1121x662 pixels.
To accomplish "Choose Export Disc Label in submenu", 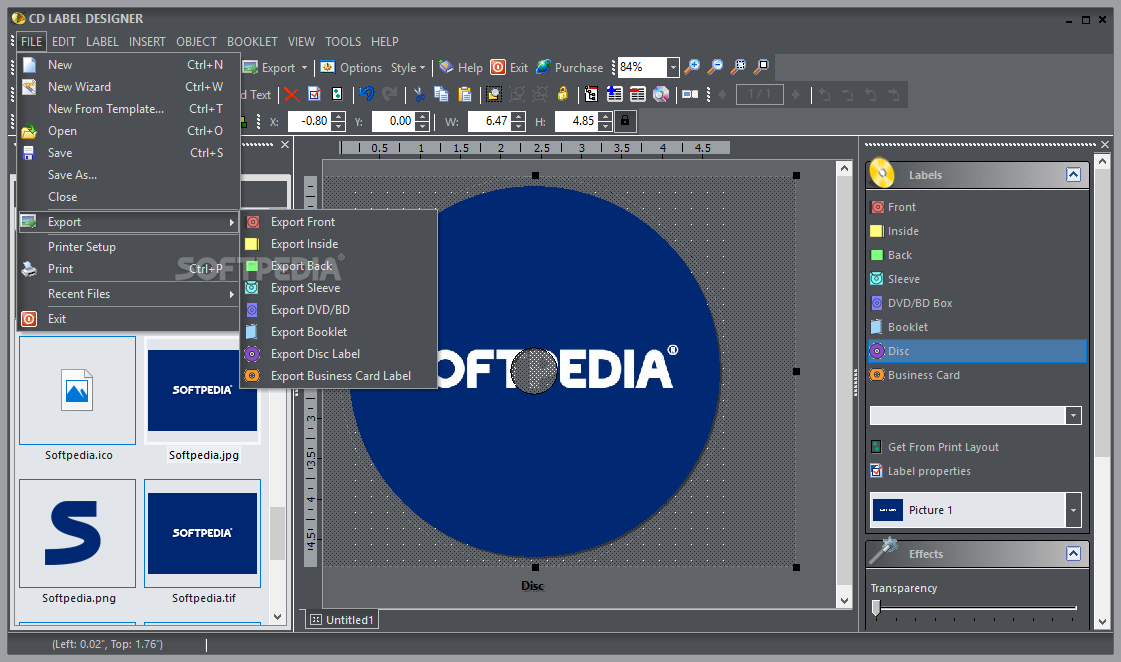I will click(x=339, y=354).
